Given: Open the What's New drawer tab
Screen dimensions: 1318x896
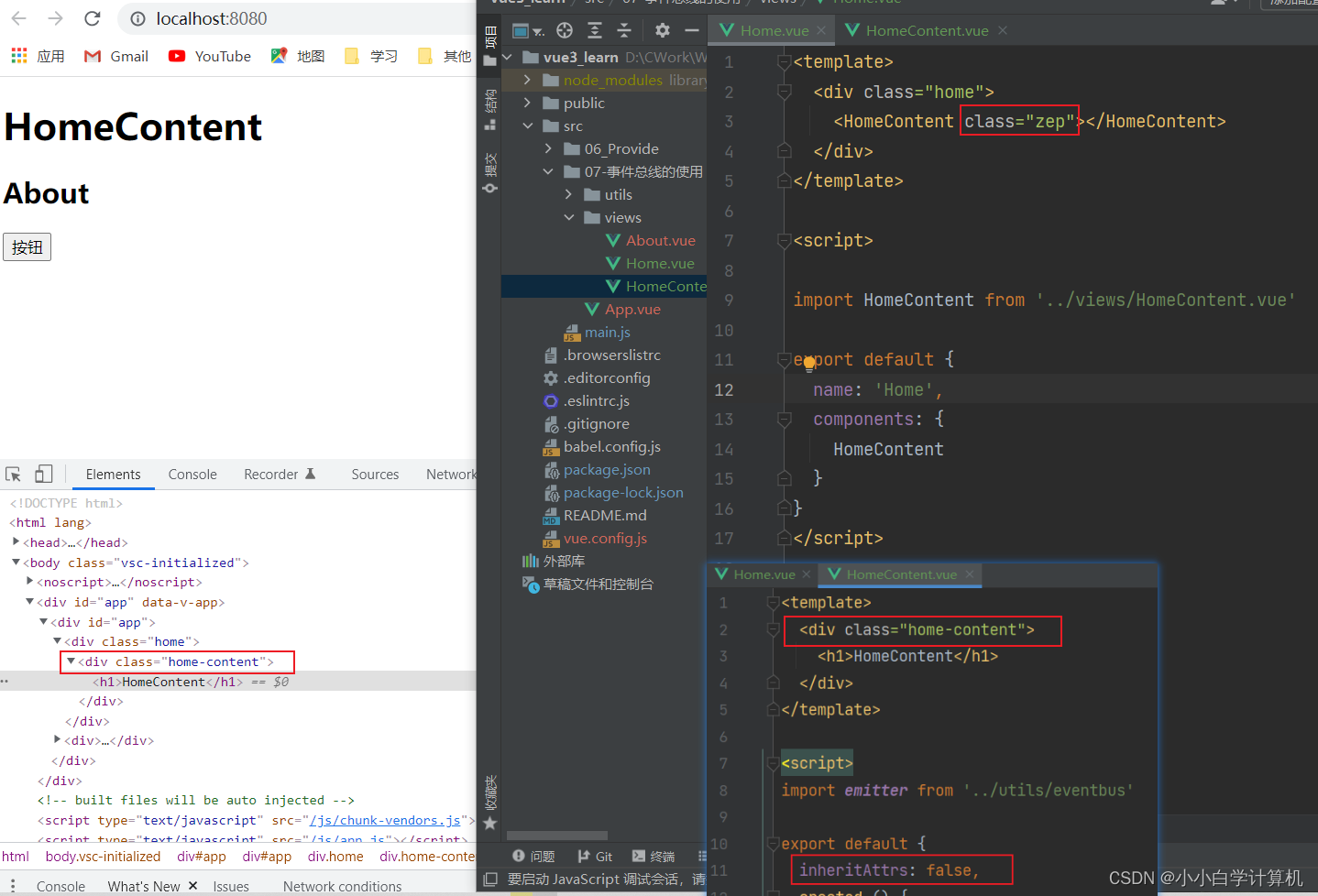Looking at the screenshot, I should (144, 886).
